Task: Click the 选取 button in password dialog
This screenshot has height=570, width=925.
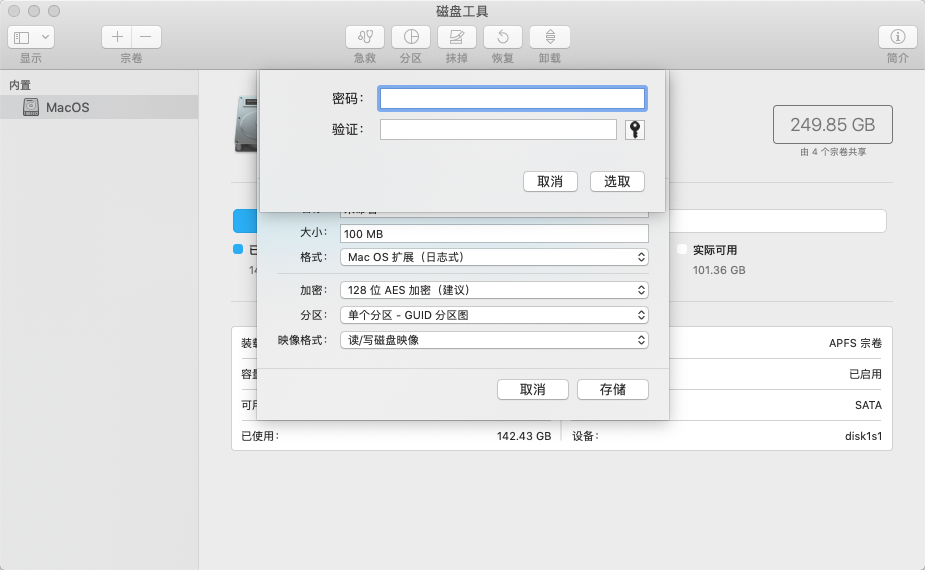Action: pos(617,181)
